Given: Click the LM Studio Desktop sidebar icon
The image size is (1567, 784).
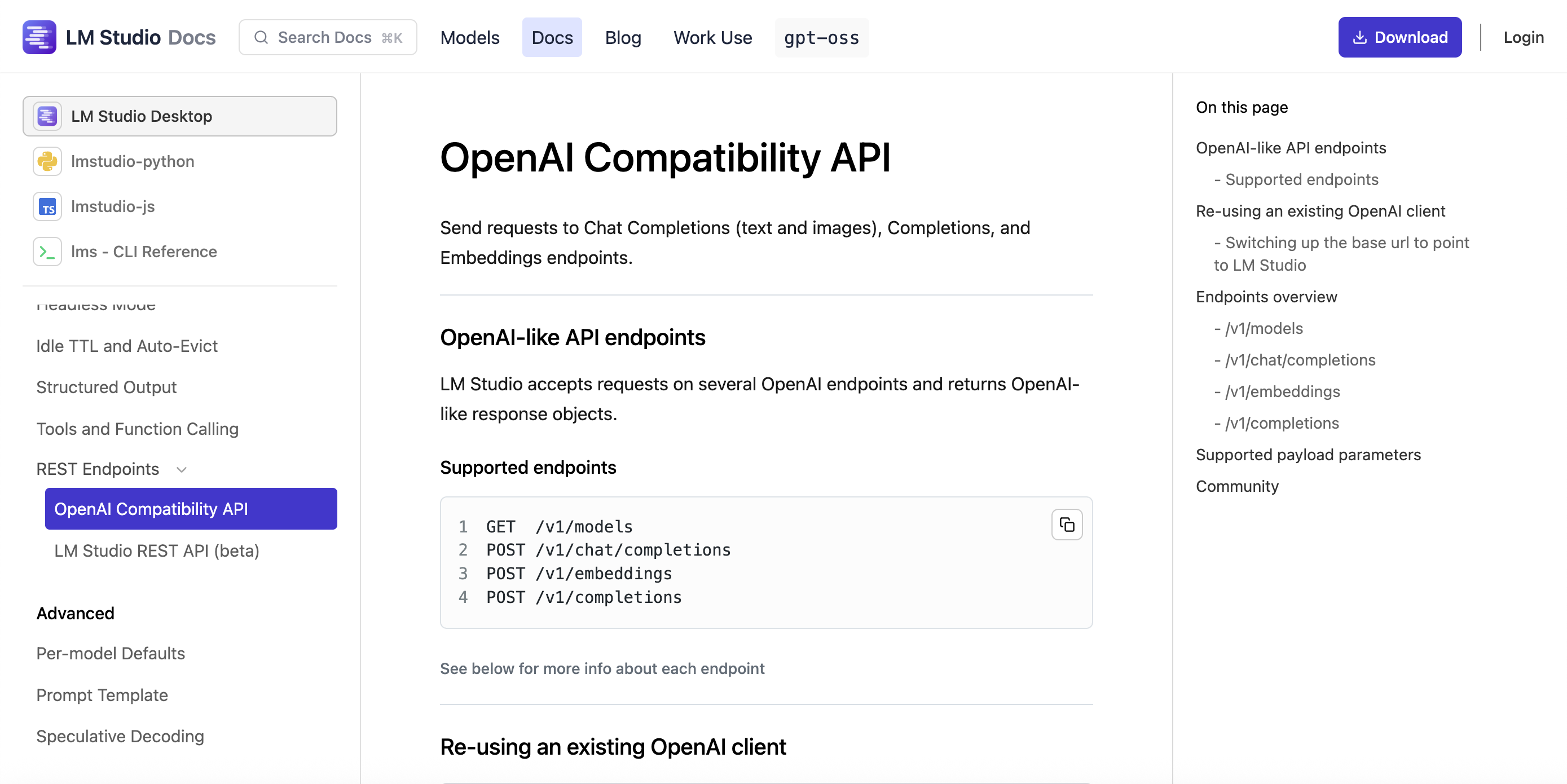Looking at the screenshot, I should pos(47,116).
